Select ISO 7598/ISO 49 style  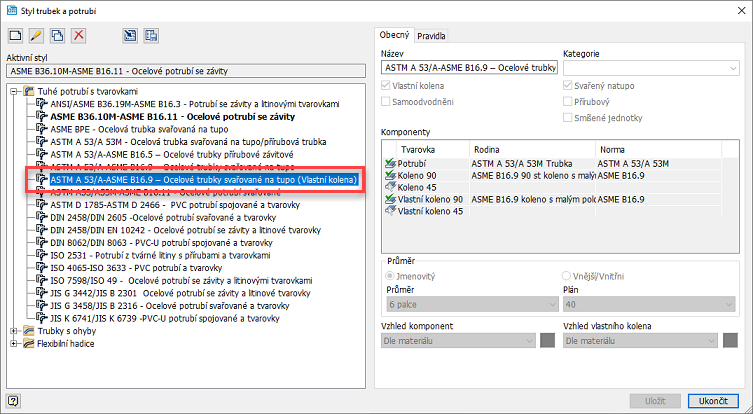pyautogui.click(x=181, y=280)
